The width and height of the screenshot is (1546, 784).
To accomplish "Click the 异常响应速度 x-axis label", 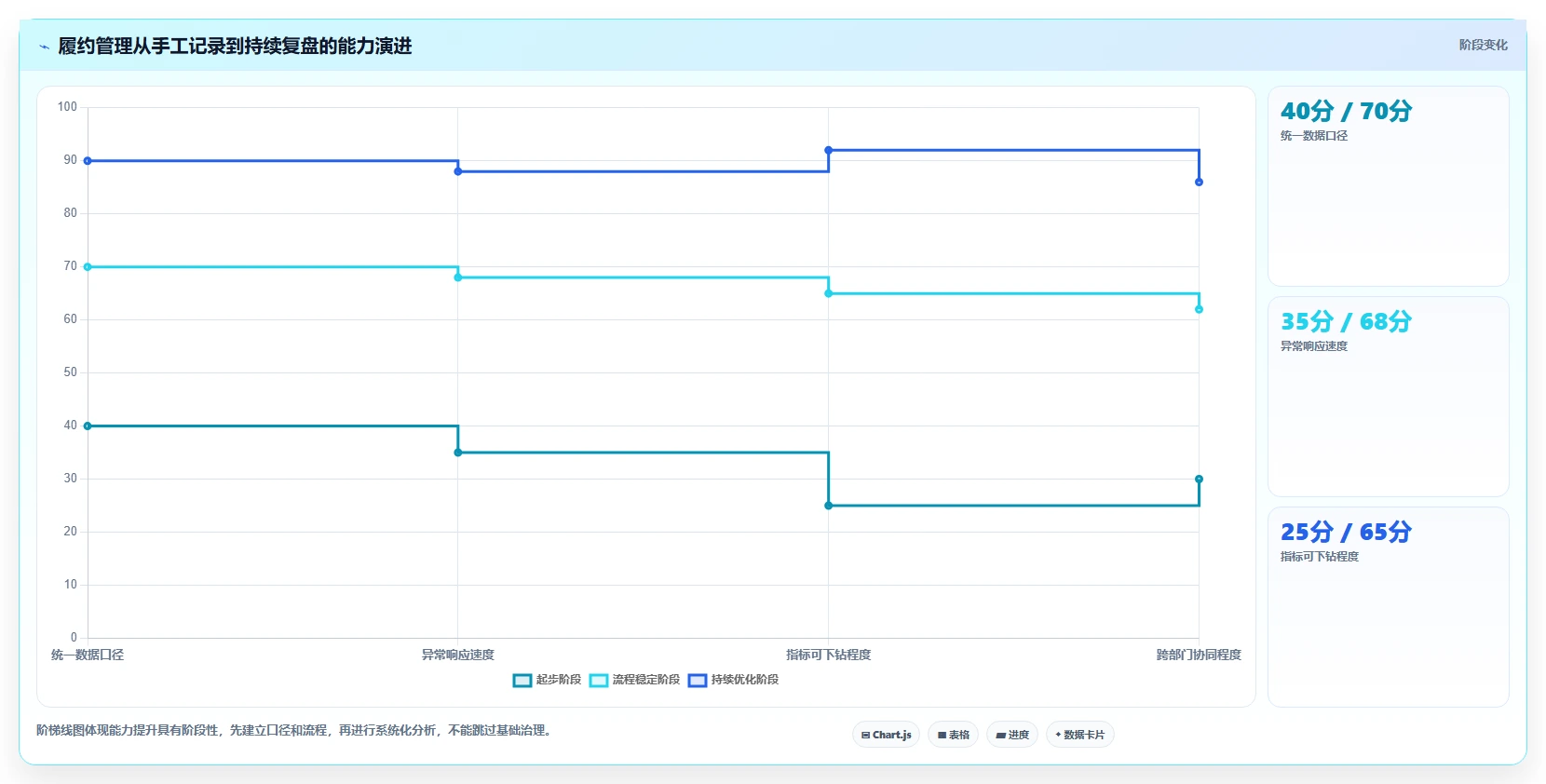I will pos(458,655).
